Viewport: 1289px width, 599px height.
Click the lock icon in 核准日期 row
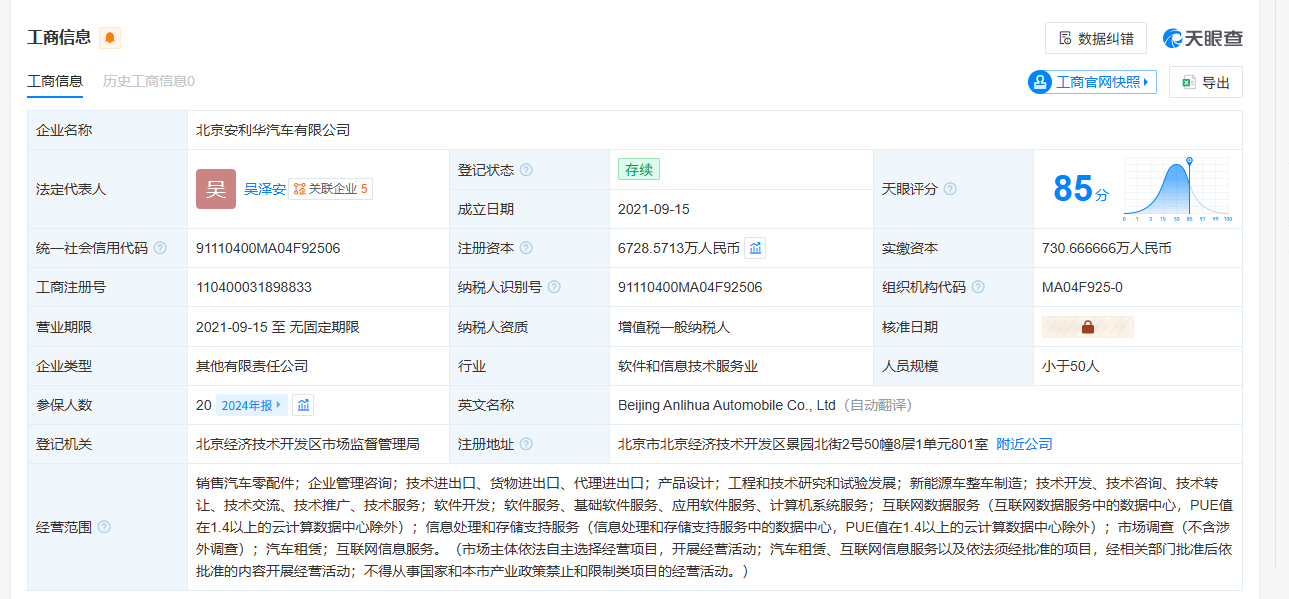click(x=1087, y=327)
